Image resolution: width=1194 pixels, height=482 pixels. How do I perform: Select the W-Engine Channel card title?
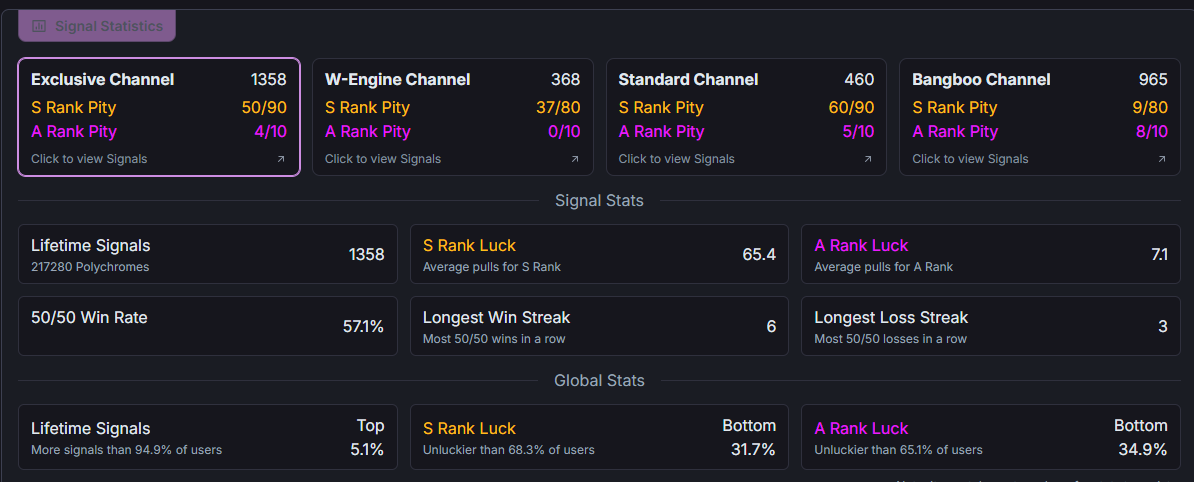(397, 80)
